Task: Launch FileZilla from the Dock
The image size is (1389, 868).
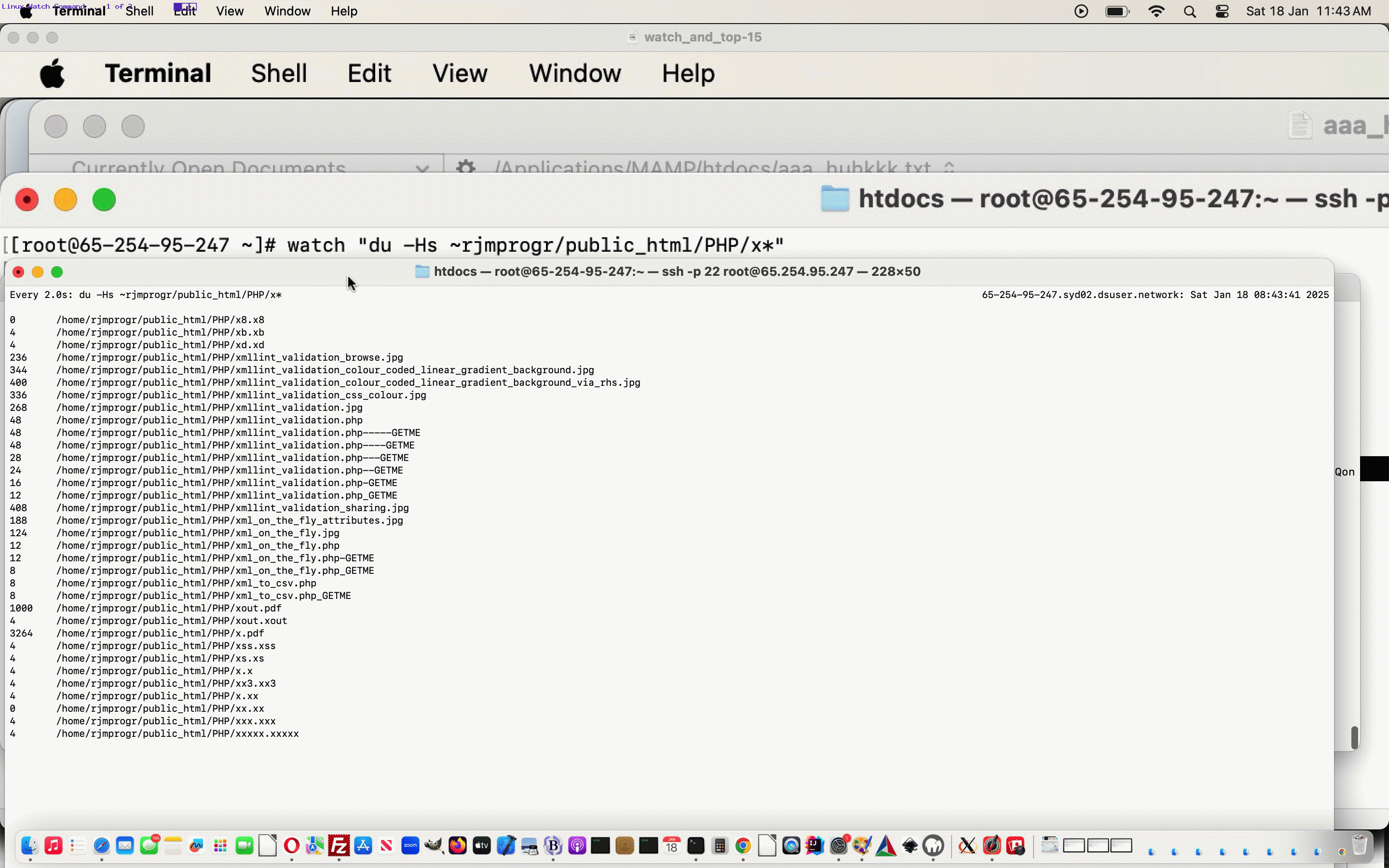Action: tap(339, 846)
